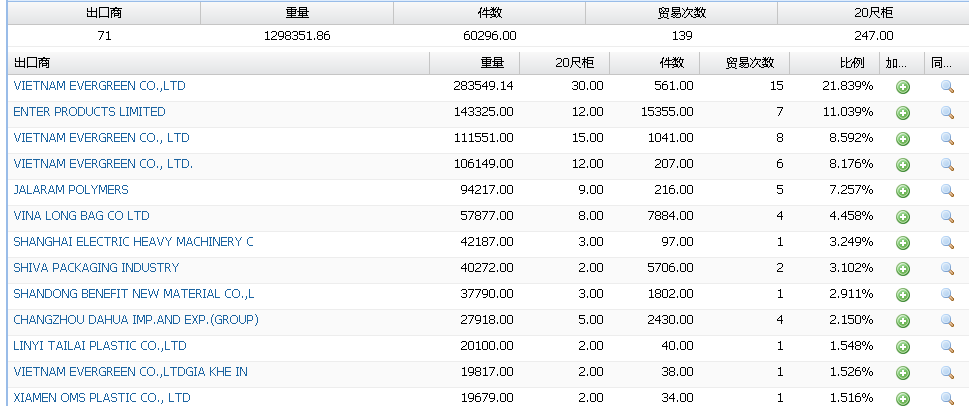
Task: Click green add icon for 19817.00 weight row
Action: pos(903,373)
